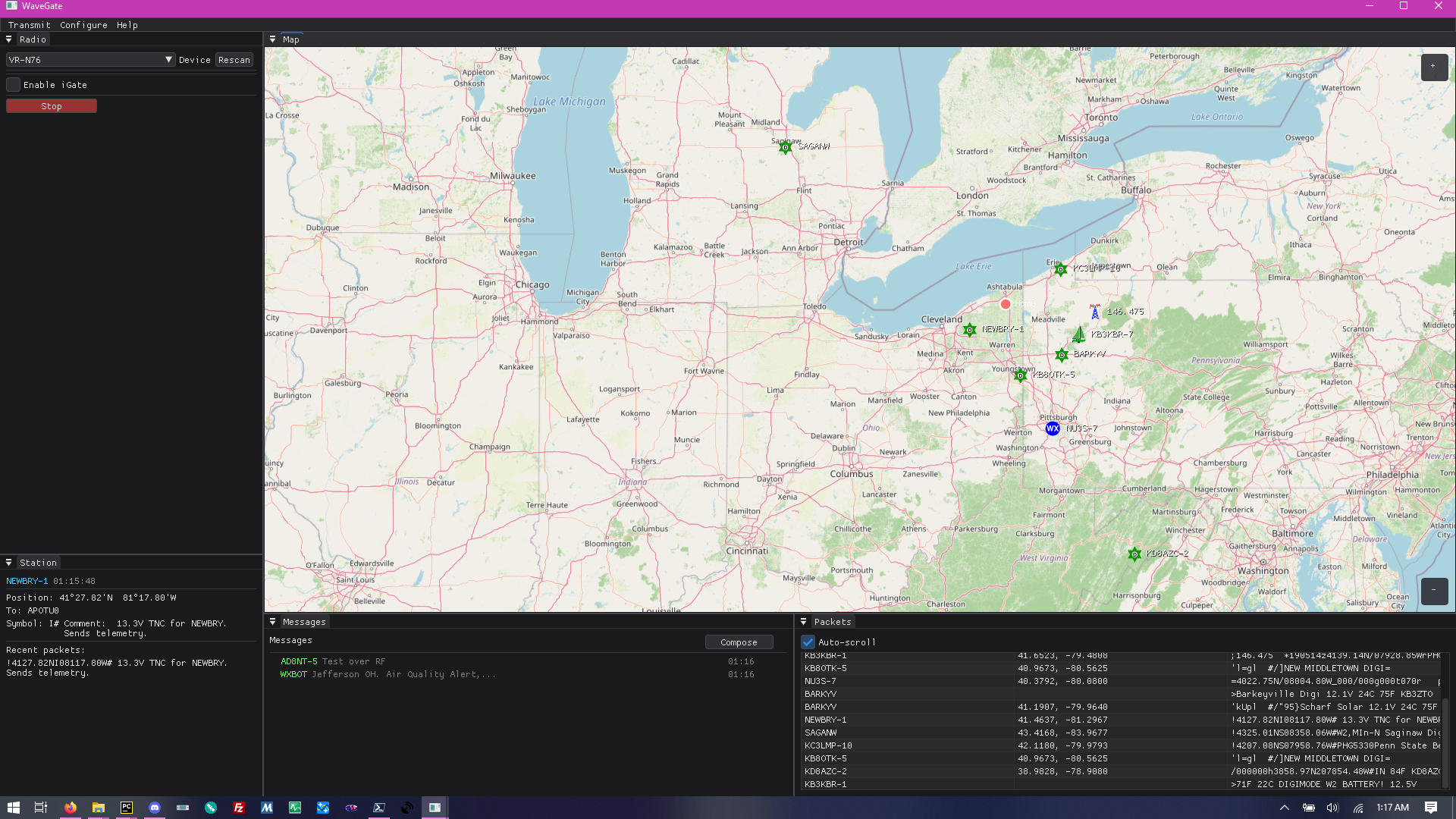This screenshot has width=1456, height=819.
Task: Click the SAGANW digipeater star marker
Action: point(785,148)
